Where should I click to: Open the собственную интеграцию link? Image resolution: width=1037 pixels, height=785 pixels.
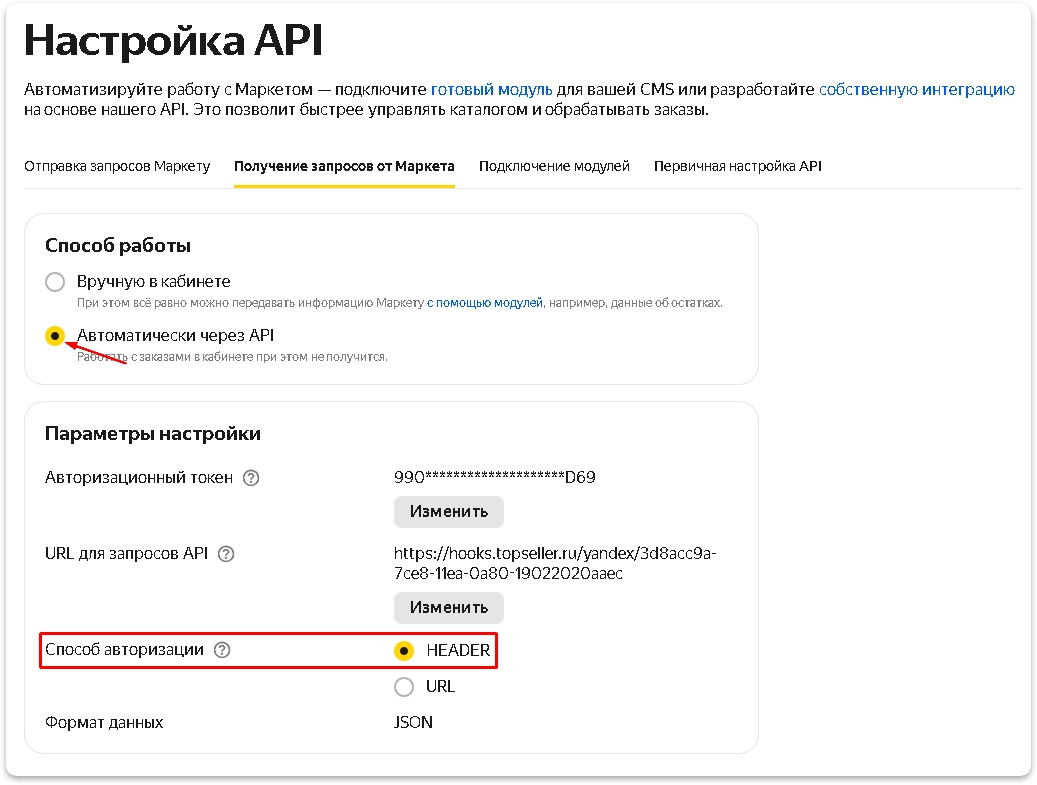(916, 89)
